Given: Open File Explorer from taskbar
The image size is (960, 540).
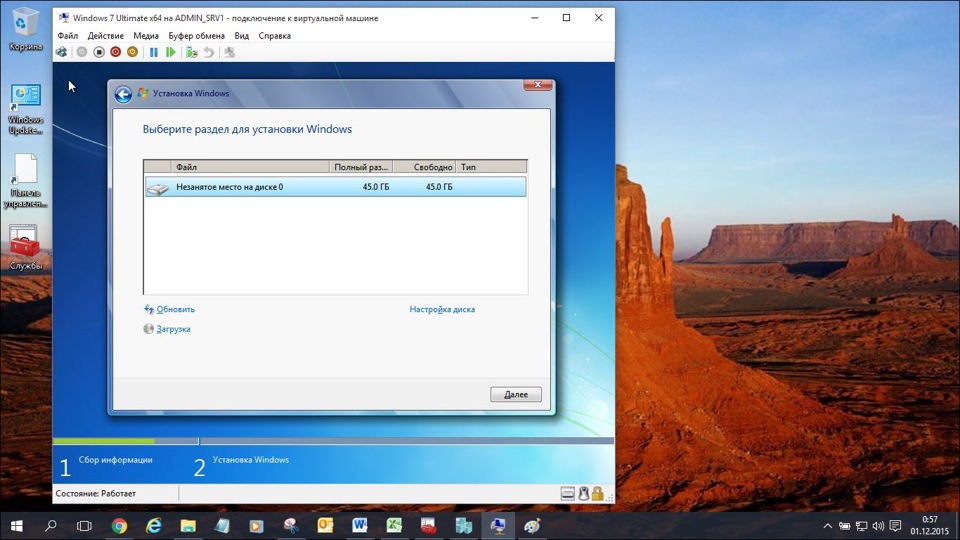Looking at the screenshot, I should [x=187, y=526].
